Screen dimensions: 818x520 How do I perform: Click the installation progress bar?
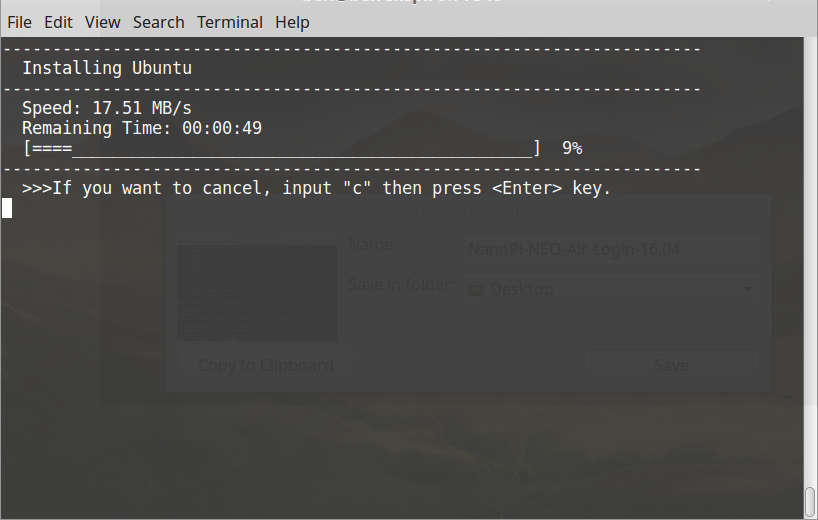[281, 149]
